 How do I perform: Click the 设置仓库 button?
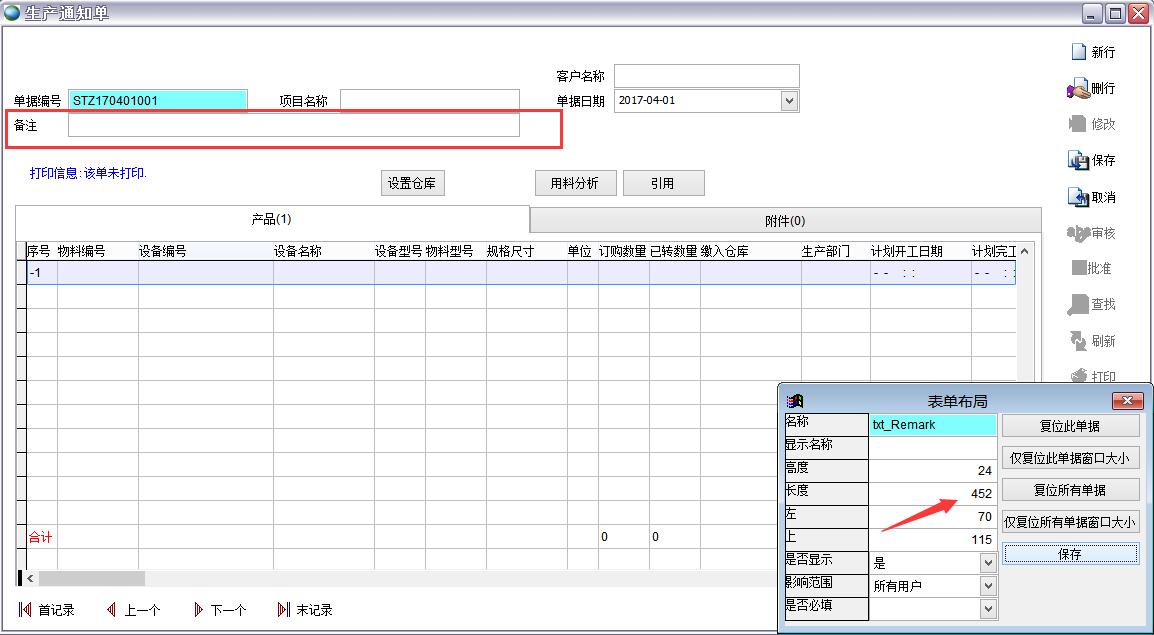[x=413, y=184]
